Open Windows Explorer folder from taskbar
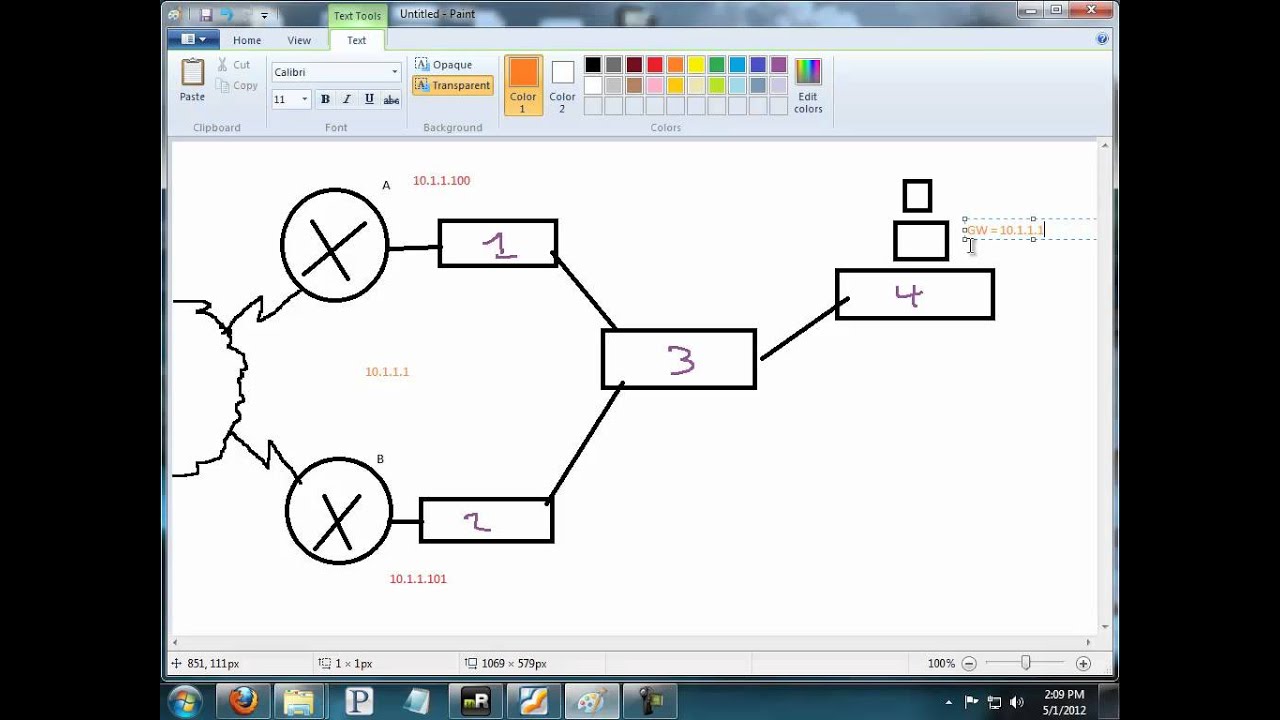The image size is (1280, 720). [x=300, y=701]
